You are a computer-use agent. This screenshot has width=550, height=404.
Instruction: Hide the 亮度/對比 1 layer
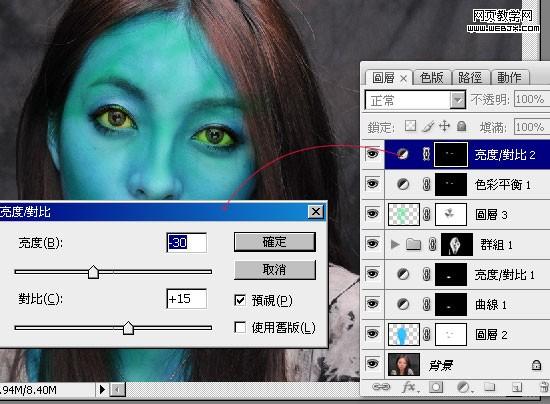(x=373, y=274)
